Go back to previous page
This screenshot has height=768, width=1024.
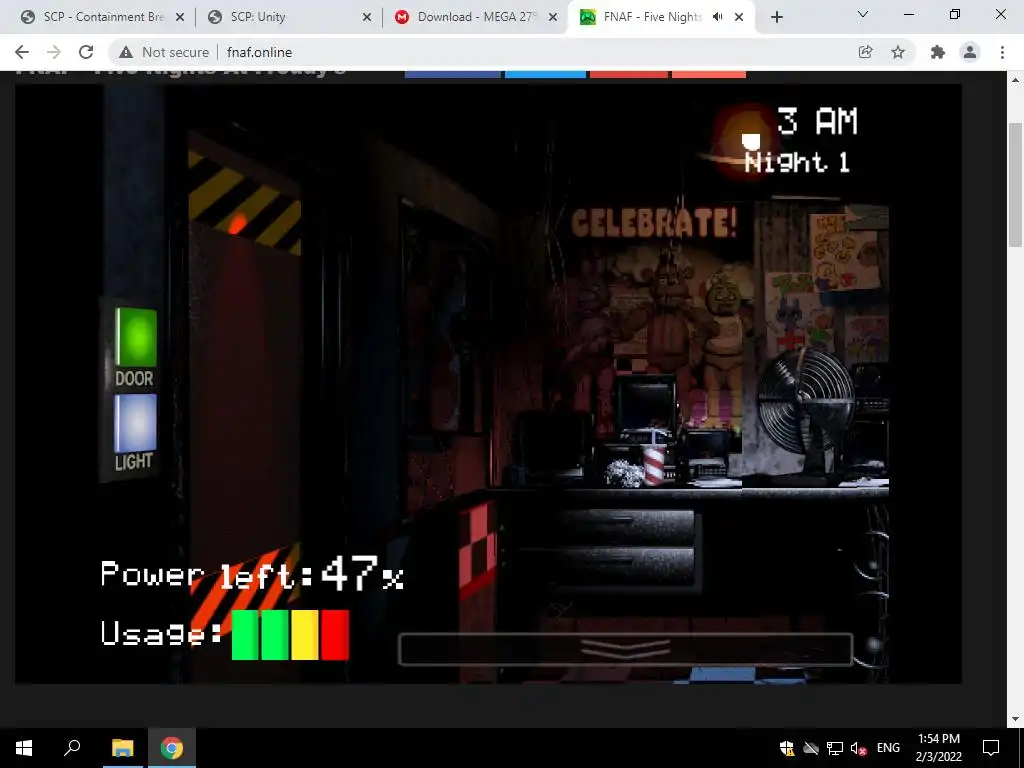pyautogui.click(x=22, y=52)
